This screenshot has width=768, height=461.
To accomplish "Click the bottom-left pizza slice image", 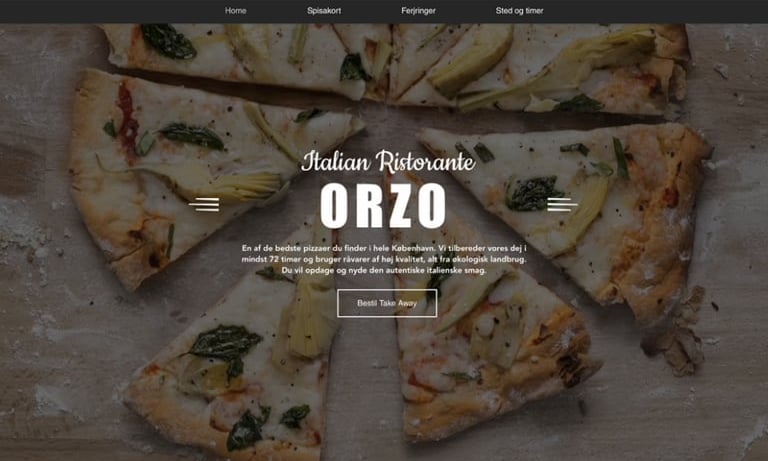I will coord(230,363).
